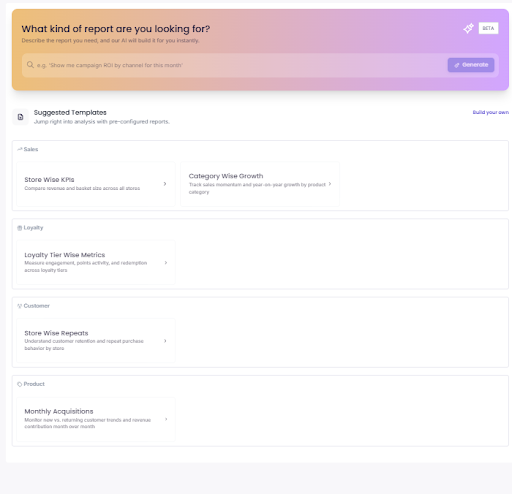Expand the Monthly Acquisitions chevron
Screen dimensions: 512x494
pyautogui.click(x=166, y=419)
